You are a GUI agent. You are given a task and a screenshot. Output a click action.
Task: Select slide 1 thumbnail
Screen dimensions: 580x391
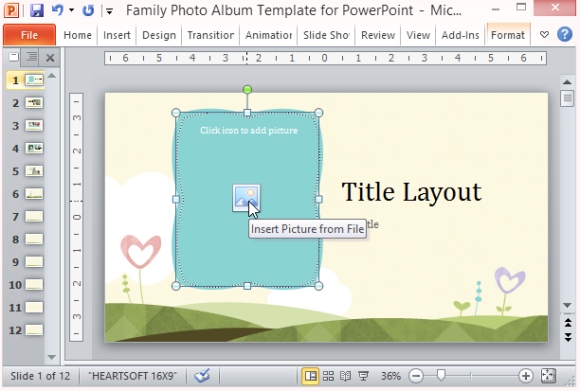click(34, 80)
